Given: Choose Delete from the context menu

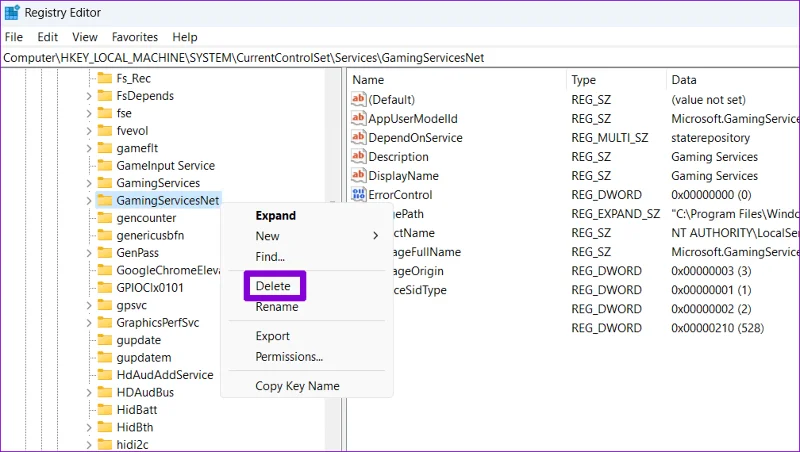Looking at the screenshot, I should click(x=273, y=286).
